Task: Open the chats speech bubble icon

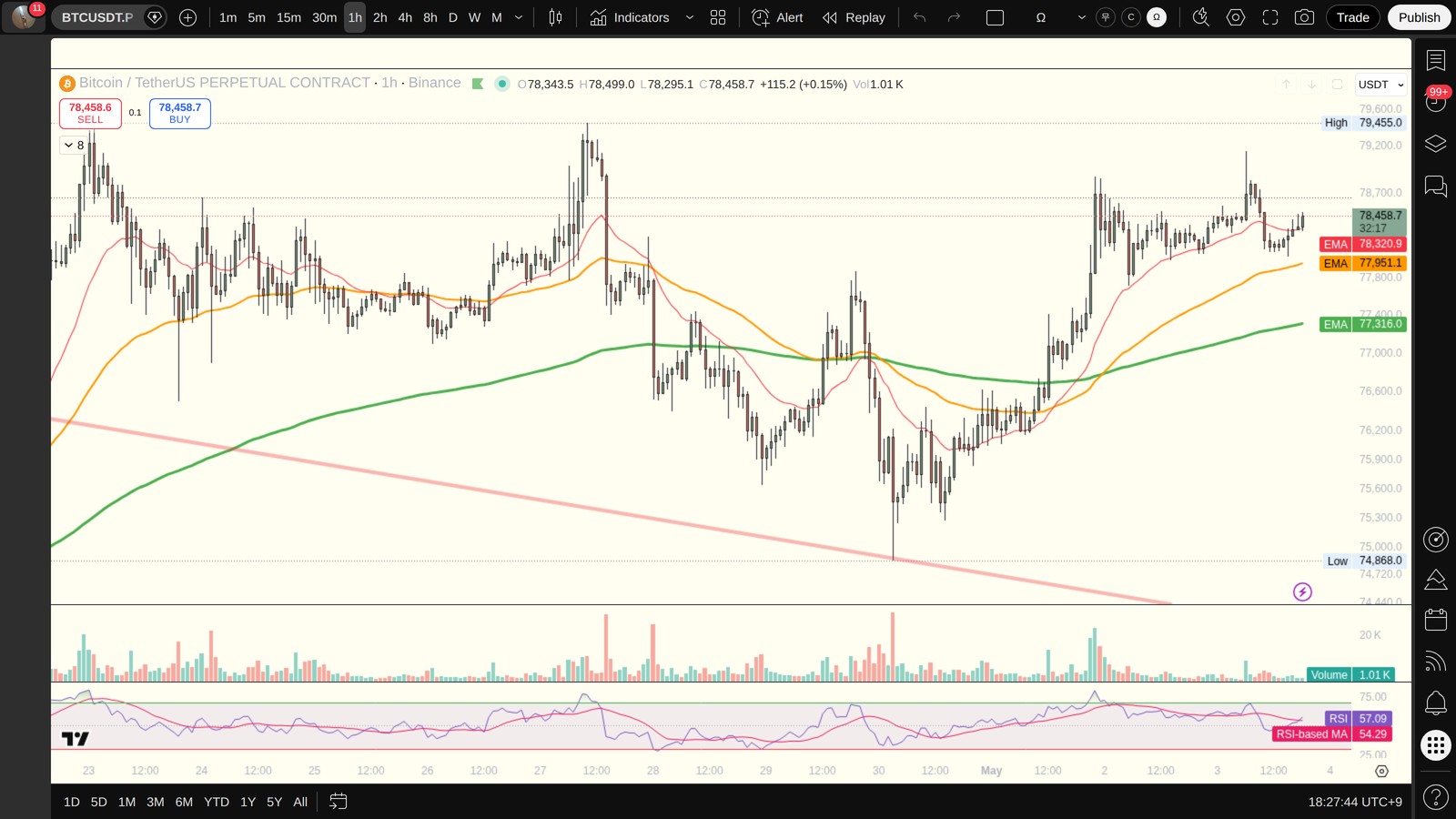Action: pyautogui.click(x=1436, y=187)
